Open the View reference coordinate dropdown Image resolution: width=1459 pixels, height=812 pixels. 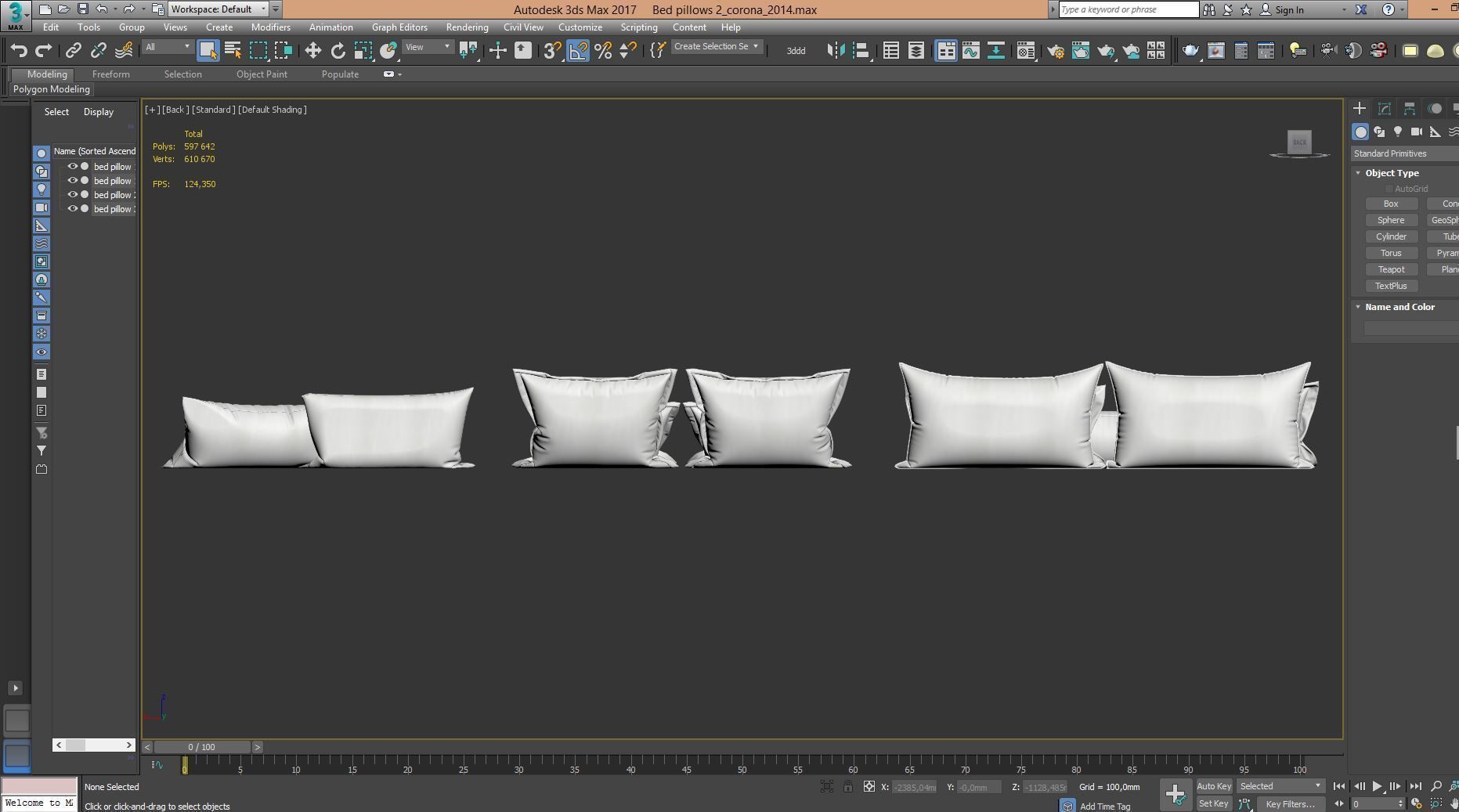click(428, 47)
